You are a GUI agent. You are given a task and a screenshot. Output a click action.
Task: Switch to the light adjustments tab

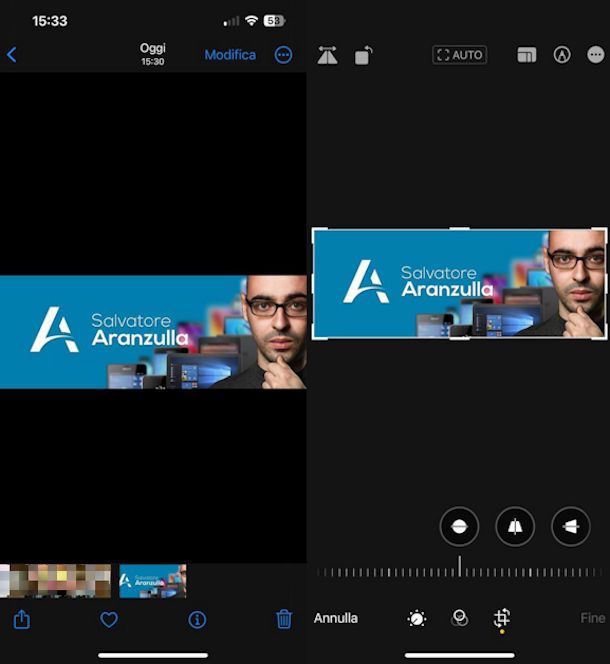click(x=417, y=618)
